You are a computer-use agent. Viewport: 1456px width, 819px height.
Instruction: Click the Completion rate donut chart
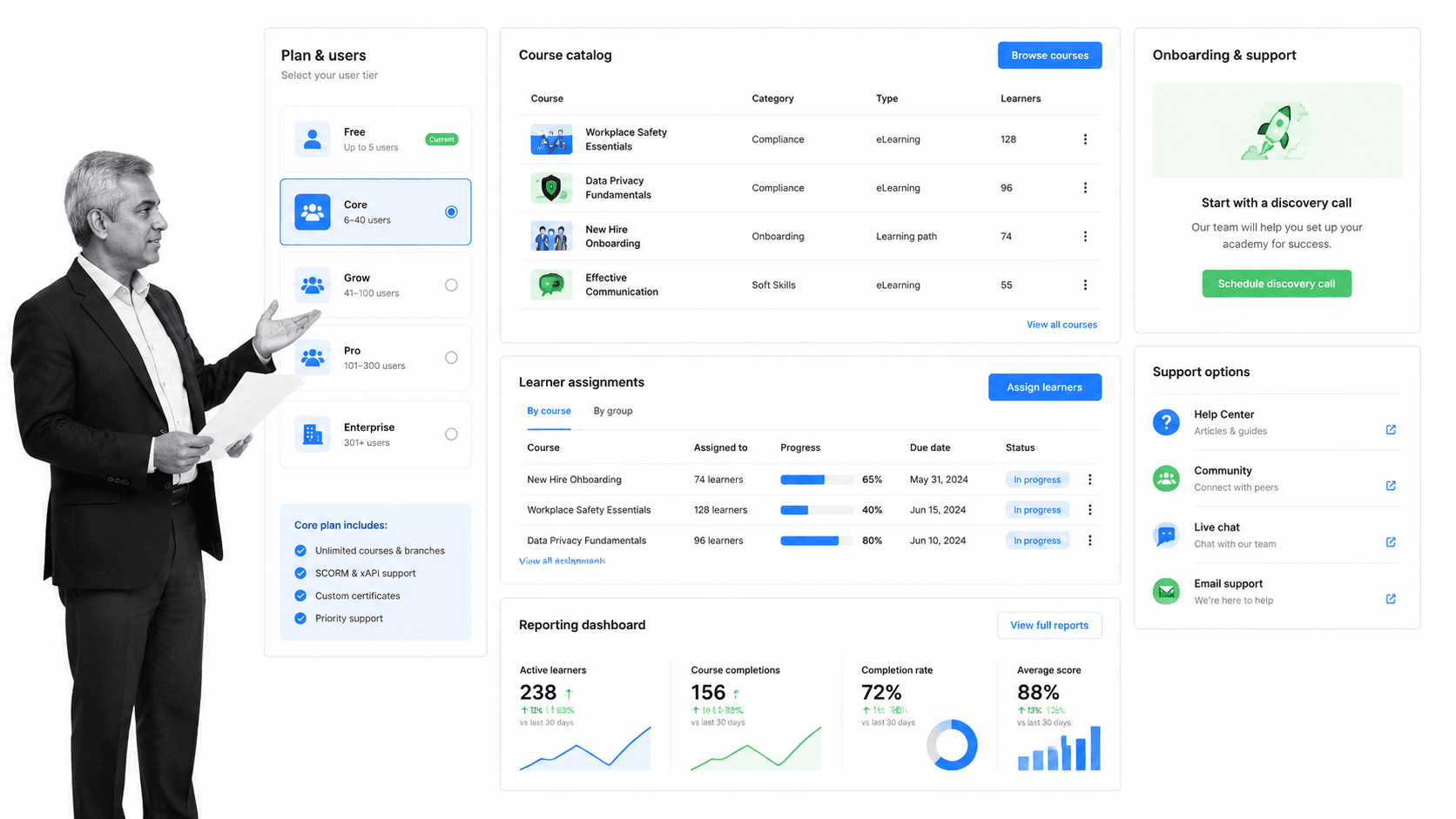[x=952, y=745]
